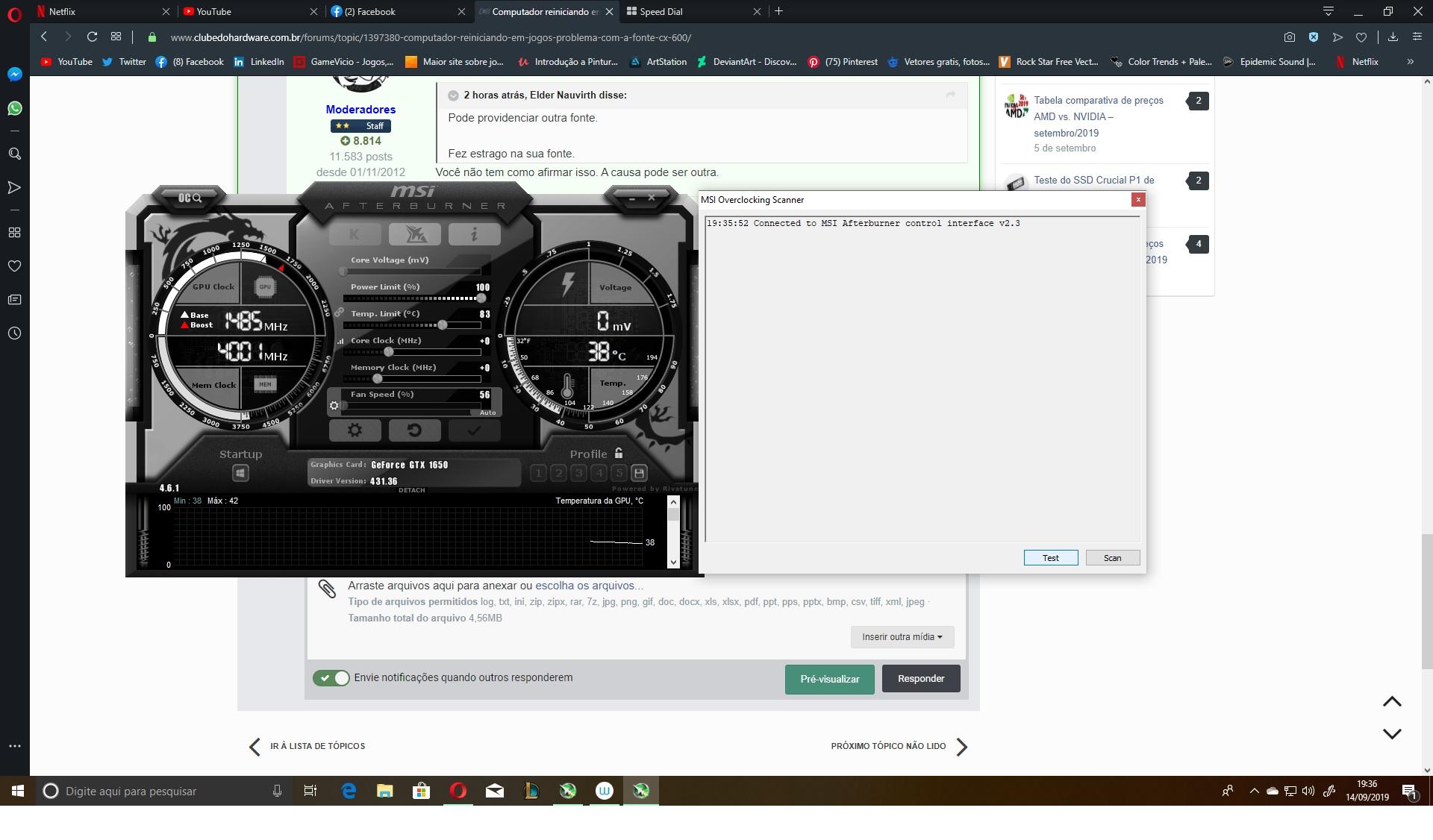This screenshot has width=1433, height=840.
Task: Click the Kombustor K button in Afterburner
Action: pos(355,234)
